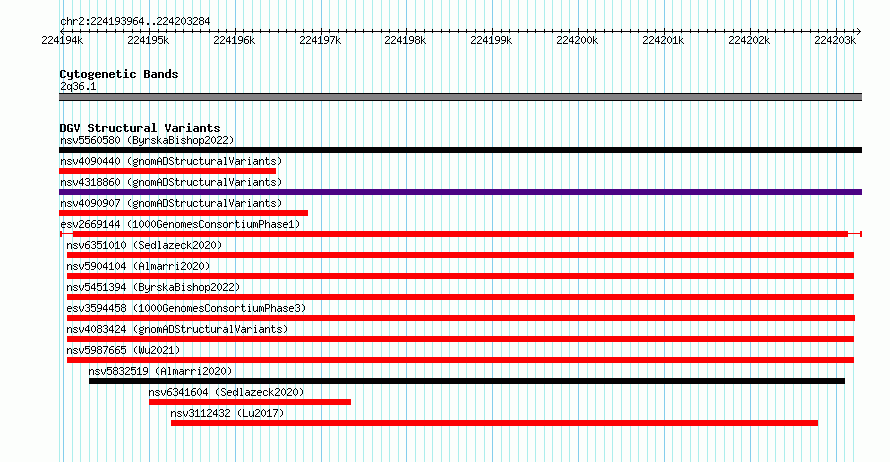This screenshot has width=890, height=462.
Task: Click the nsv5987665 red variant bar
Action: tap(460, 360)
